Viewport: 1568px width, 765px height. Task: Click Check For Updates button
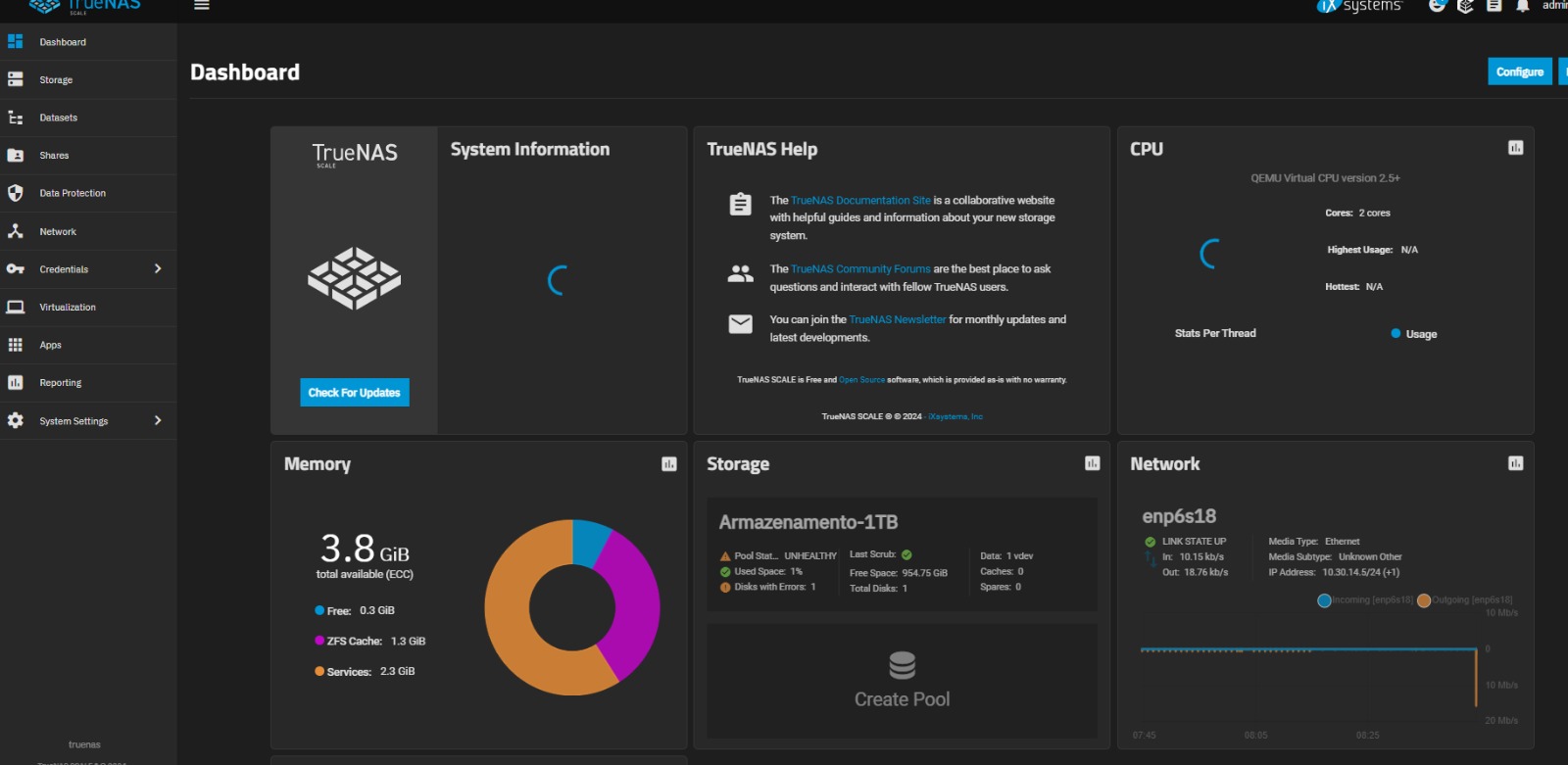click(x=355, y=393)
